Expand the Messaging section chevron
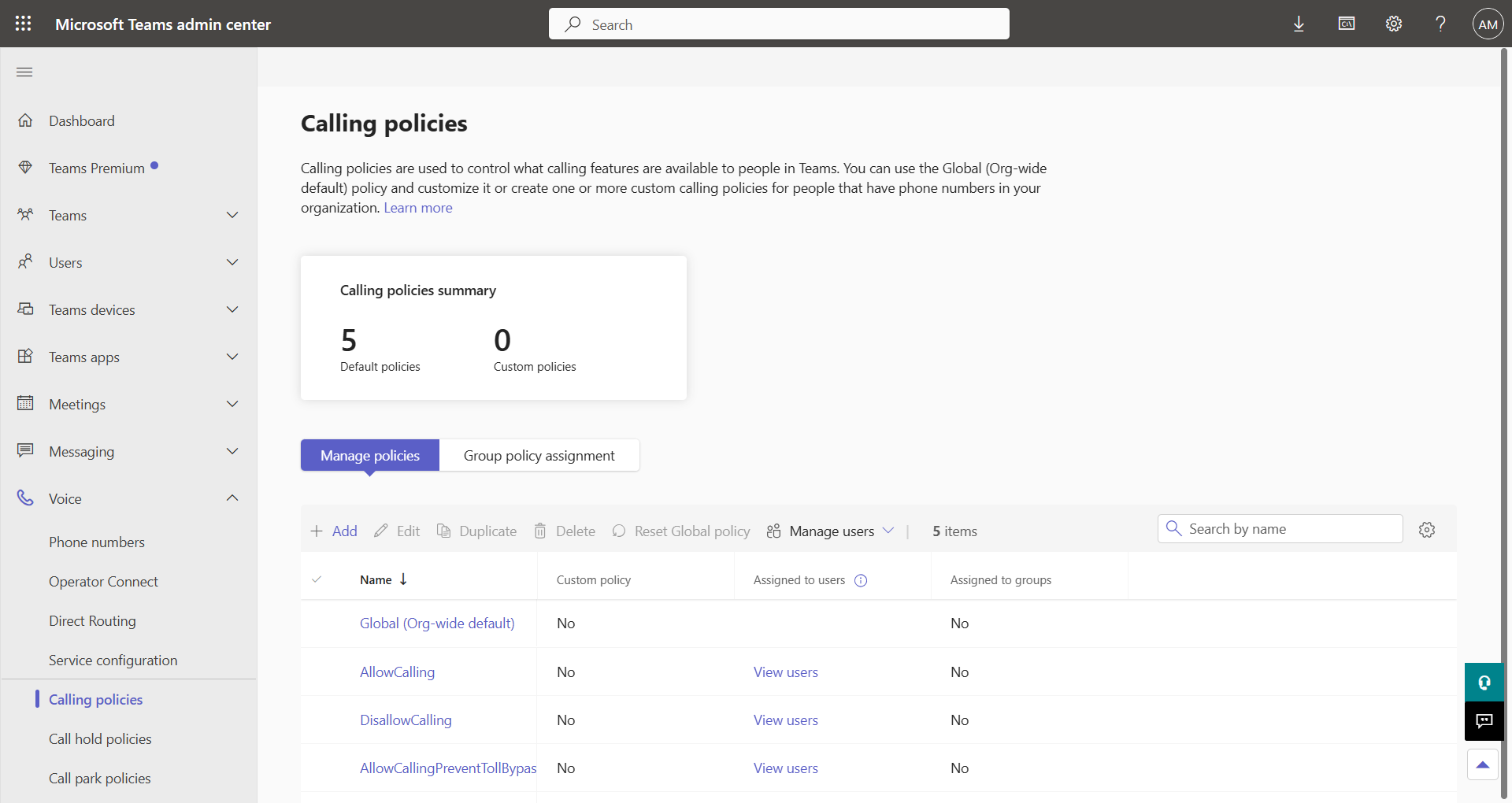1512x803 pixels. [232, 451]
